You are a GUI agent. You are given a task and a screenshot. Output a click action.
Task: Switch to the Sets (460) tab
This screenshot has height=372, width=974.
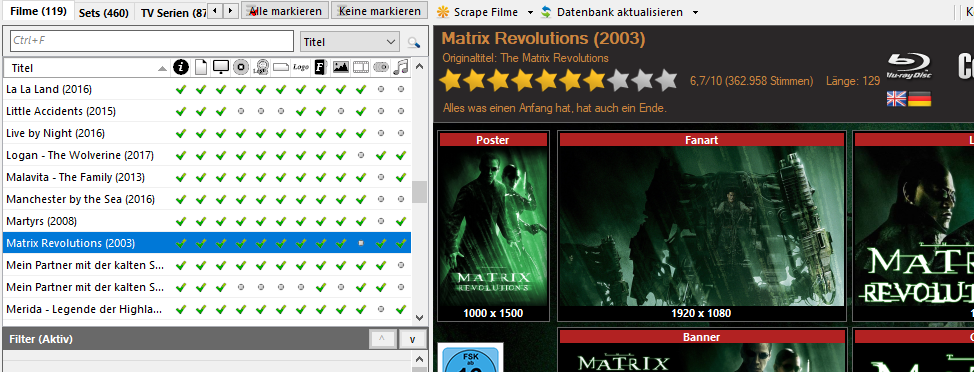click(x=104, y=12)
